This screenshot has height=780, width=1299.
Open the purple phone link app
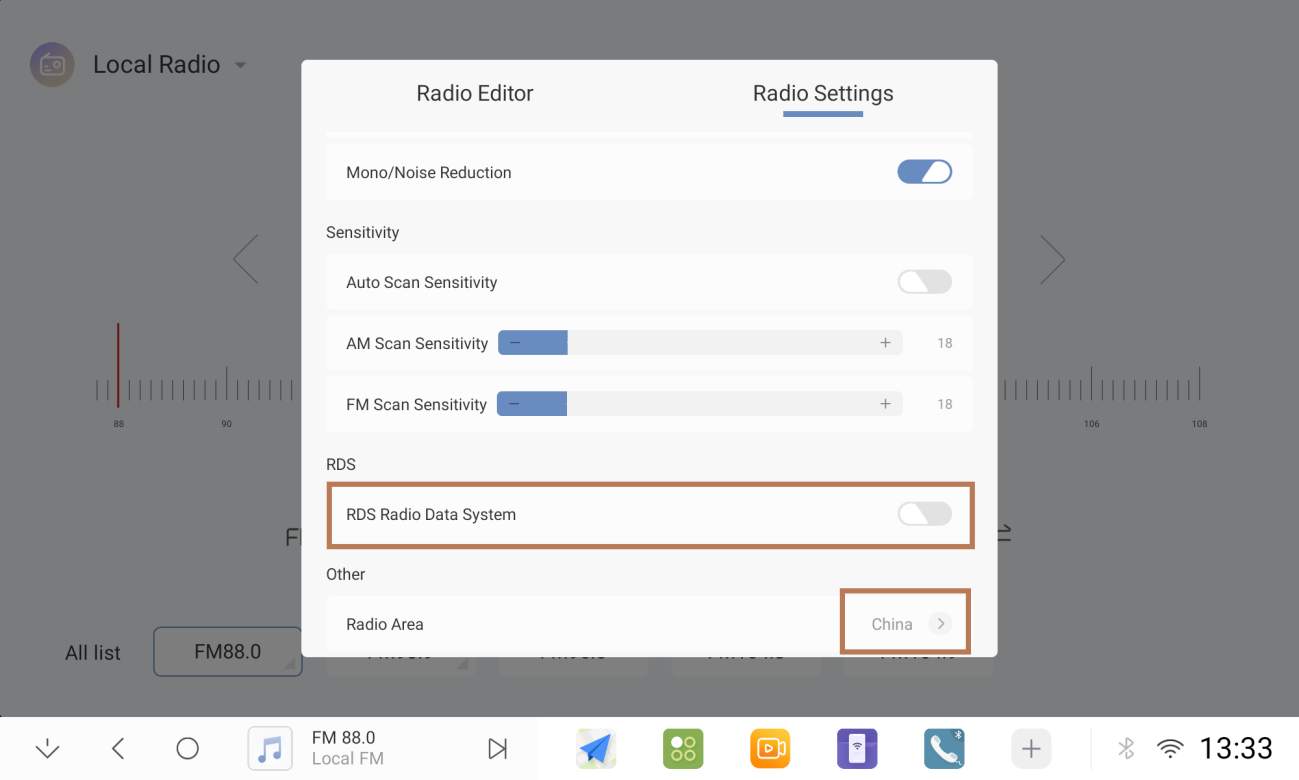click(857, 748)
